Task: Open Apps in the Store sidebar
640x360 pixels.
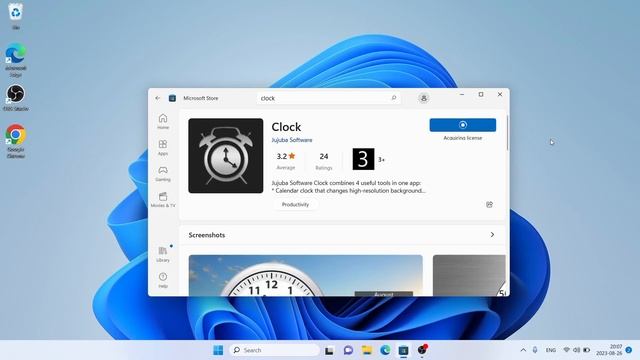Action: pyautogui.click(x=163, y=147)
